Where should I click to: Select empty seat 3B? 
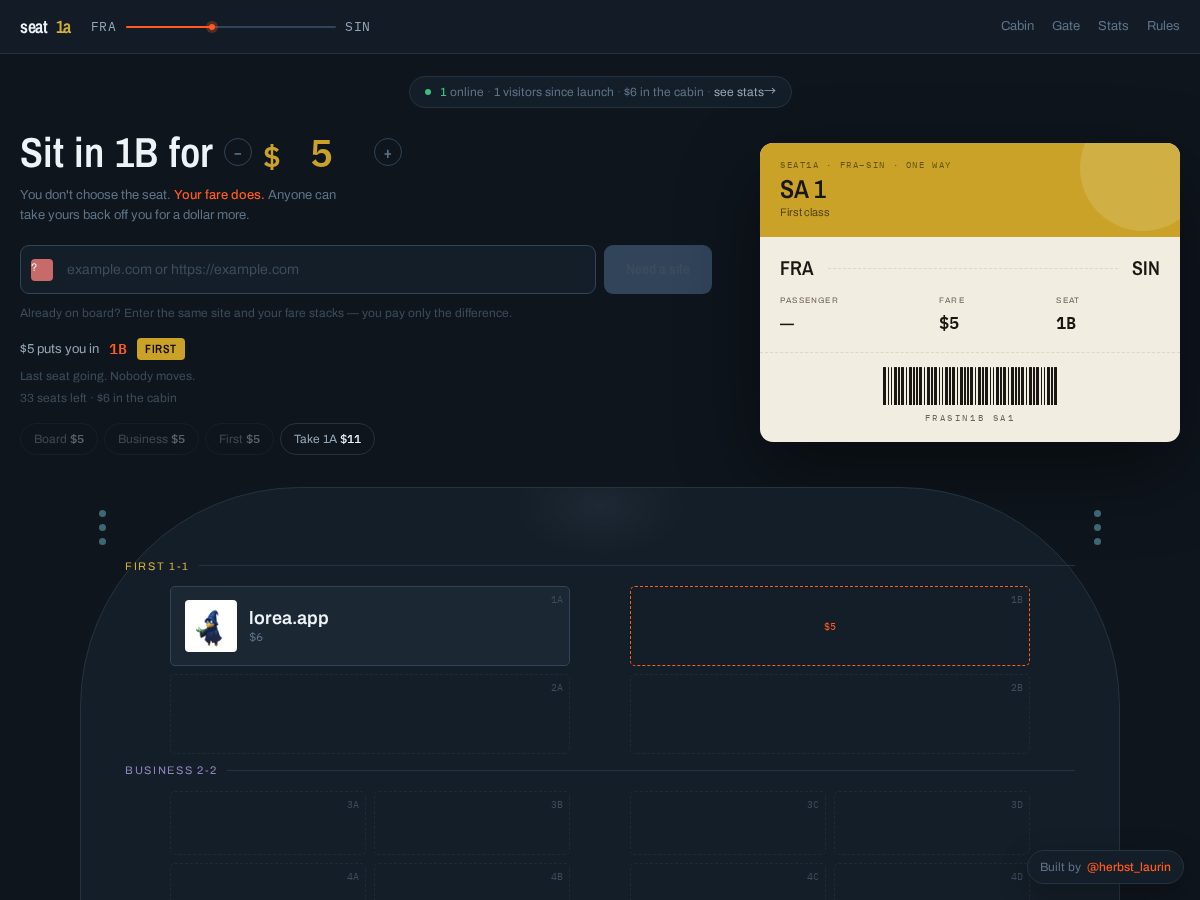[472, 823]
